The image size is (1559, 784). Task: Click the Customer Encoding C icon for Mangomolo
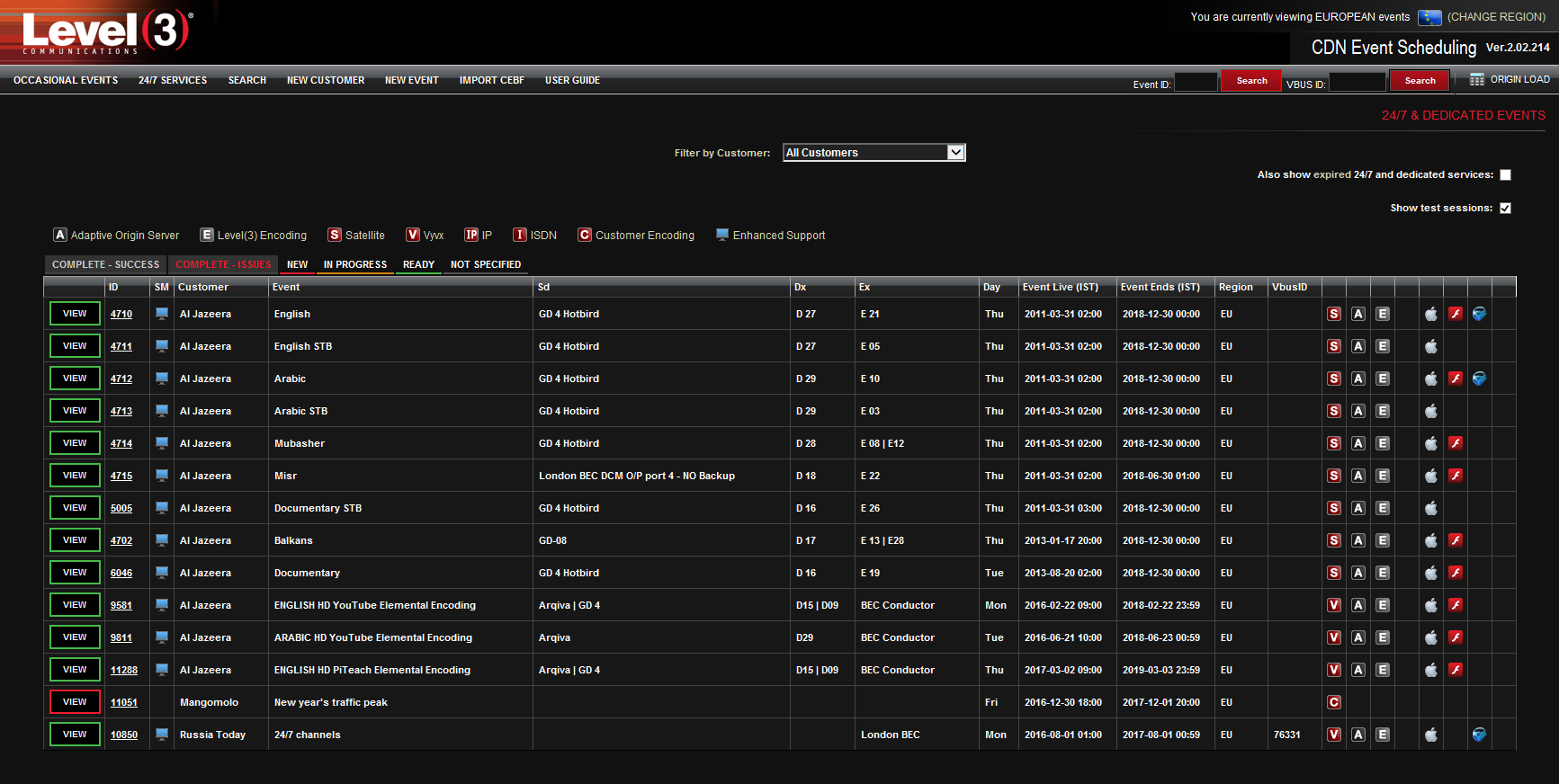tap(1334, 702)
